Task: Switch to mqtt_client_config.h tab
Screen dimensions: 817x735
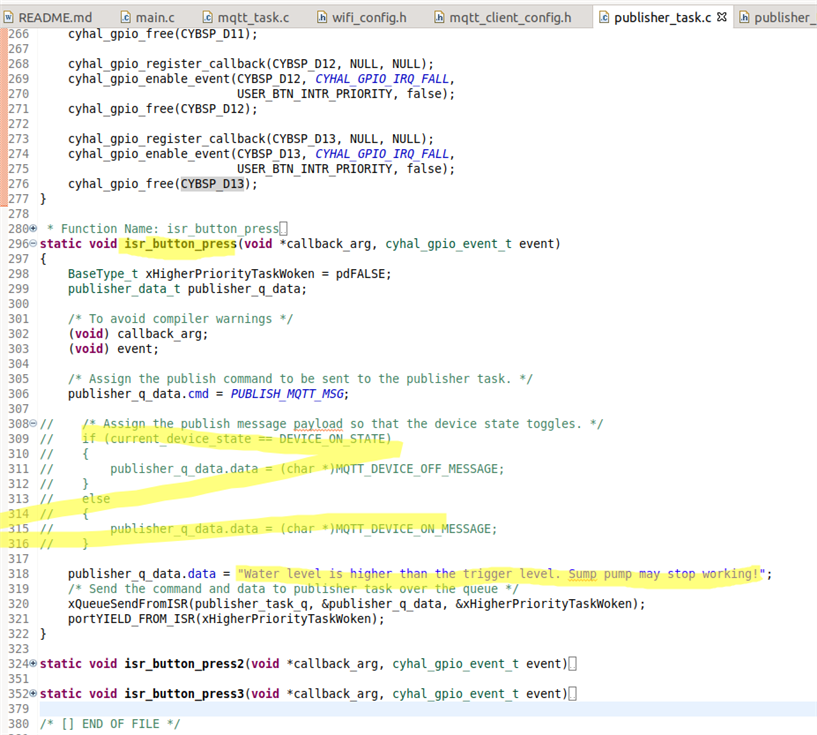Action: coord(503,17)
